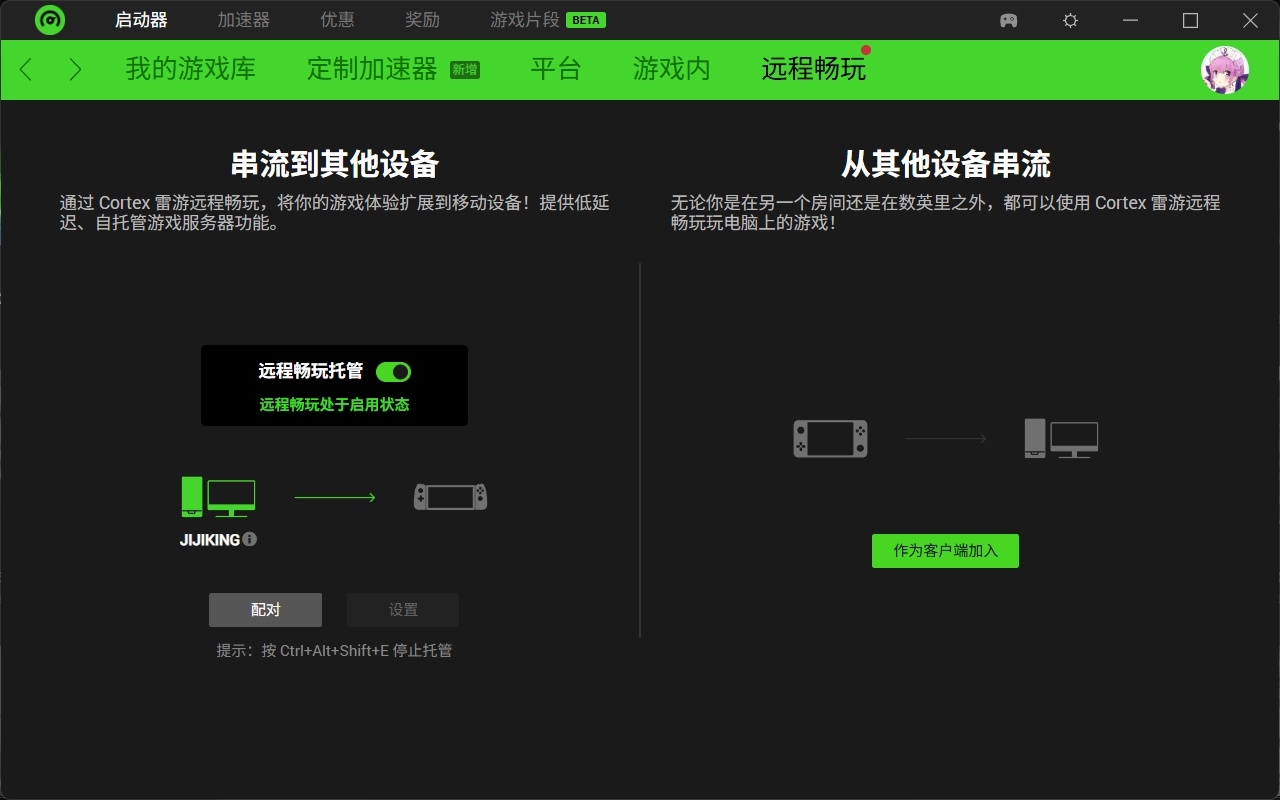
Task: Open the game controller icon in title bar
Action: click(1009, 20)
